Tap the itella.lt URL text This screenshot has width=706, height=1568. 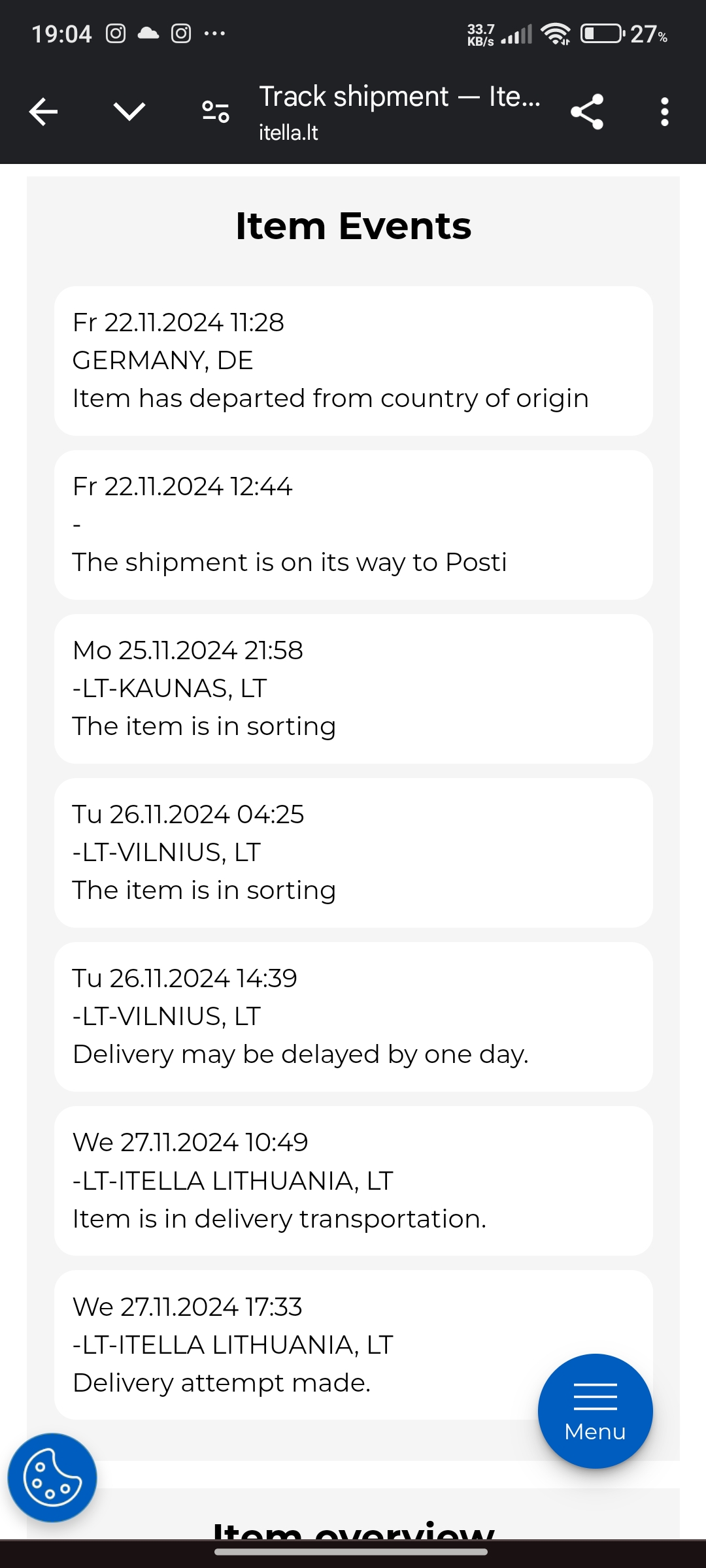[x=288, y=133]
